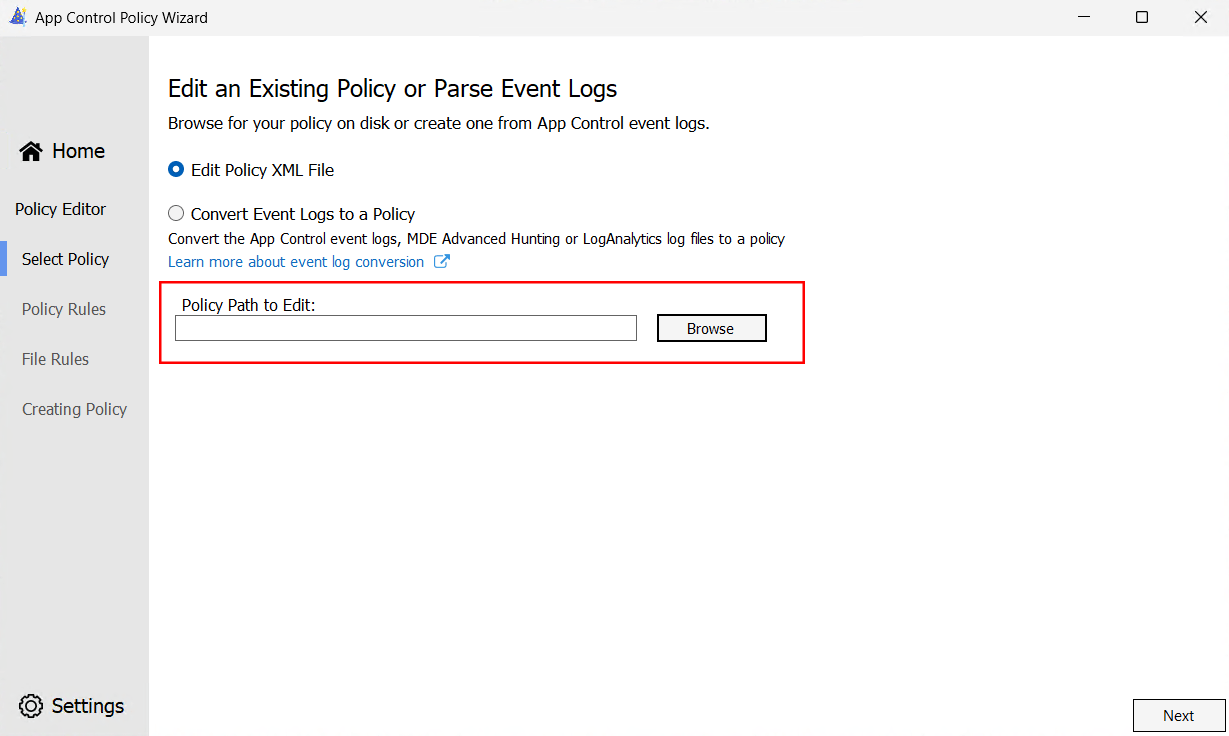Image resolution: width=1229 pixels, height=736 pixels.
Task: Click the Policy Path to Edit text field
Action: click(x=406, y=328)
